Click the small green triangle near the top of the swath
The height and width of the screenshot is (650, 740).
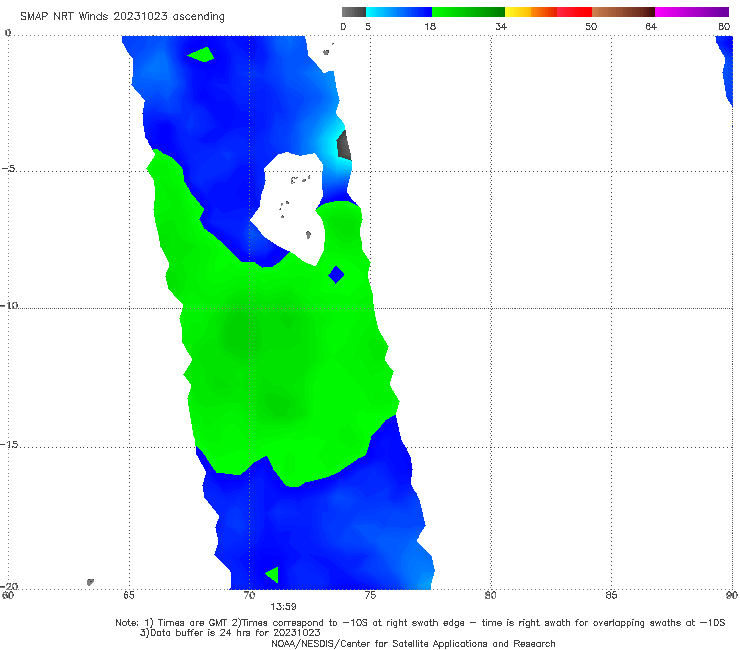[x=201, y=54]
